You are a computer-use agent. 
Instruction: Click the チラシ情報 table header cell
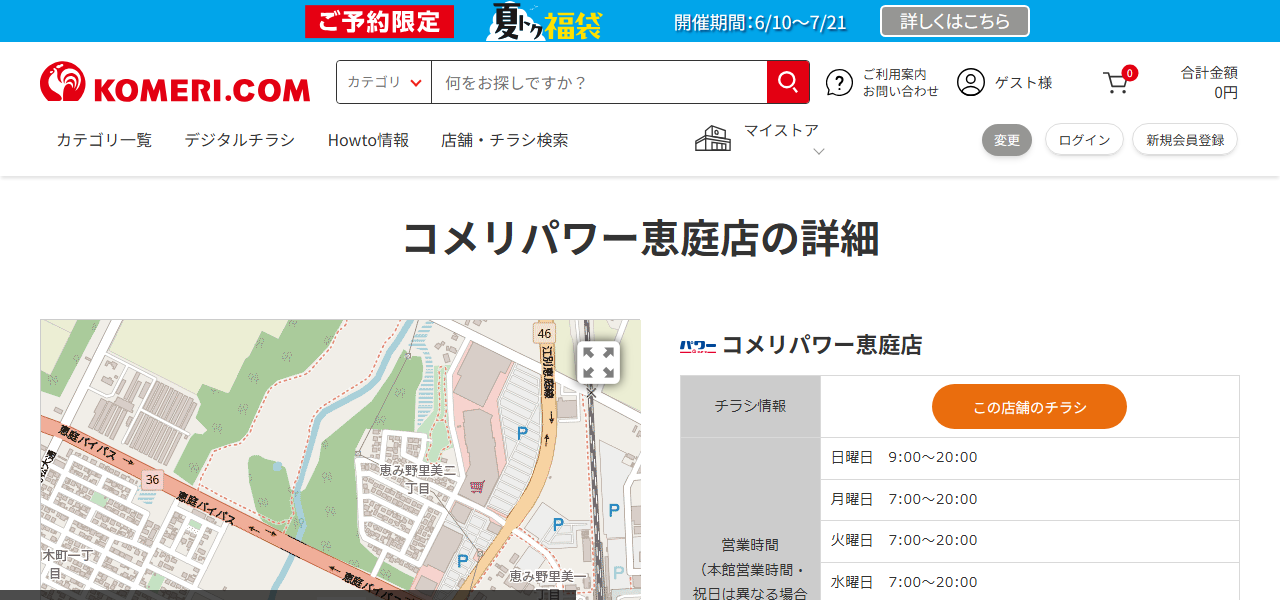click(750, 406)
